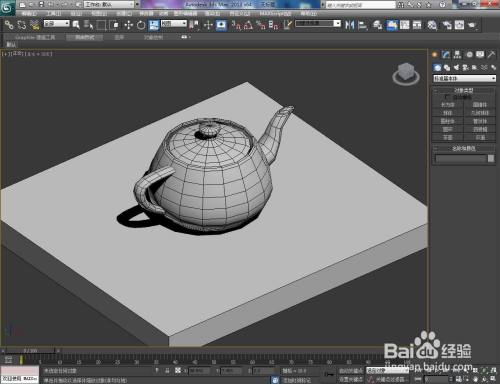
Task: Click the Use Pivot Point Center icon
Action: pyautogui.click(x=194, y=25)
